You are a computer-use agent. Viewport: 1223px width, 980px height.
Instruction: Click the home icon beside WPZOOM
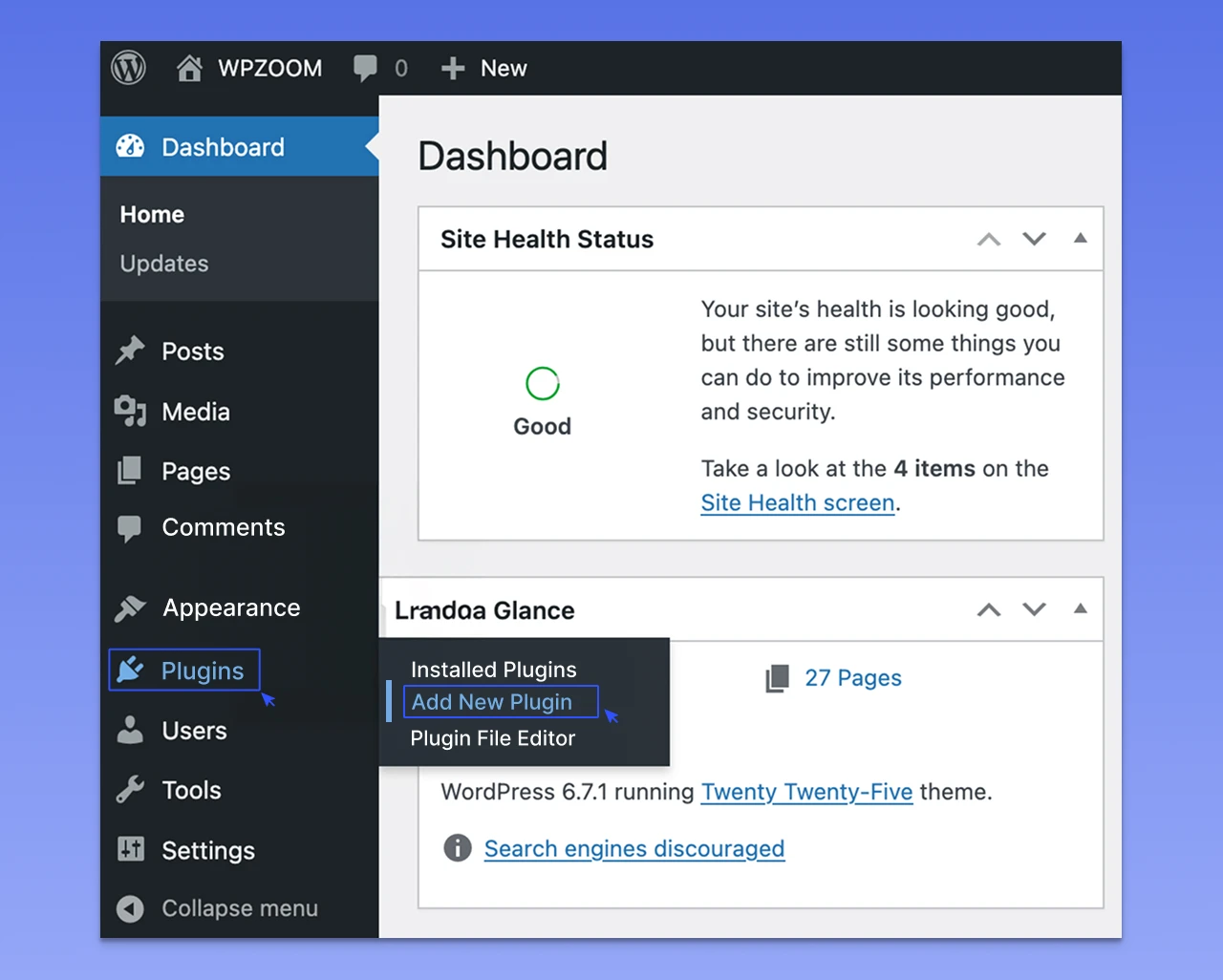pyautogui.click(x=189, y=68)
